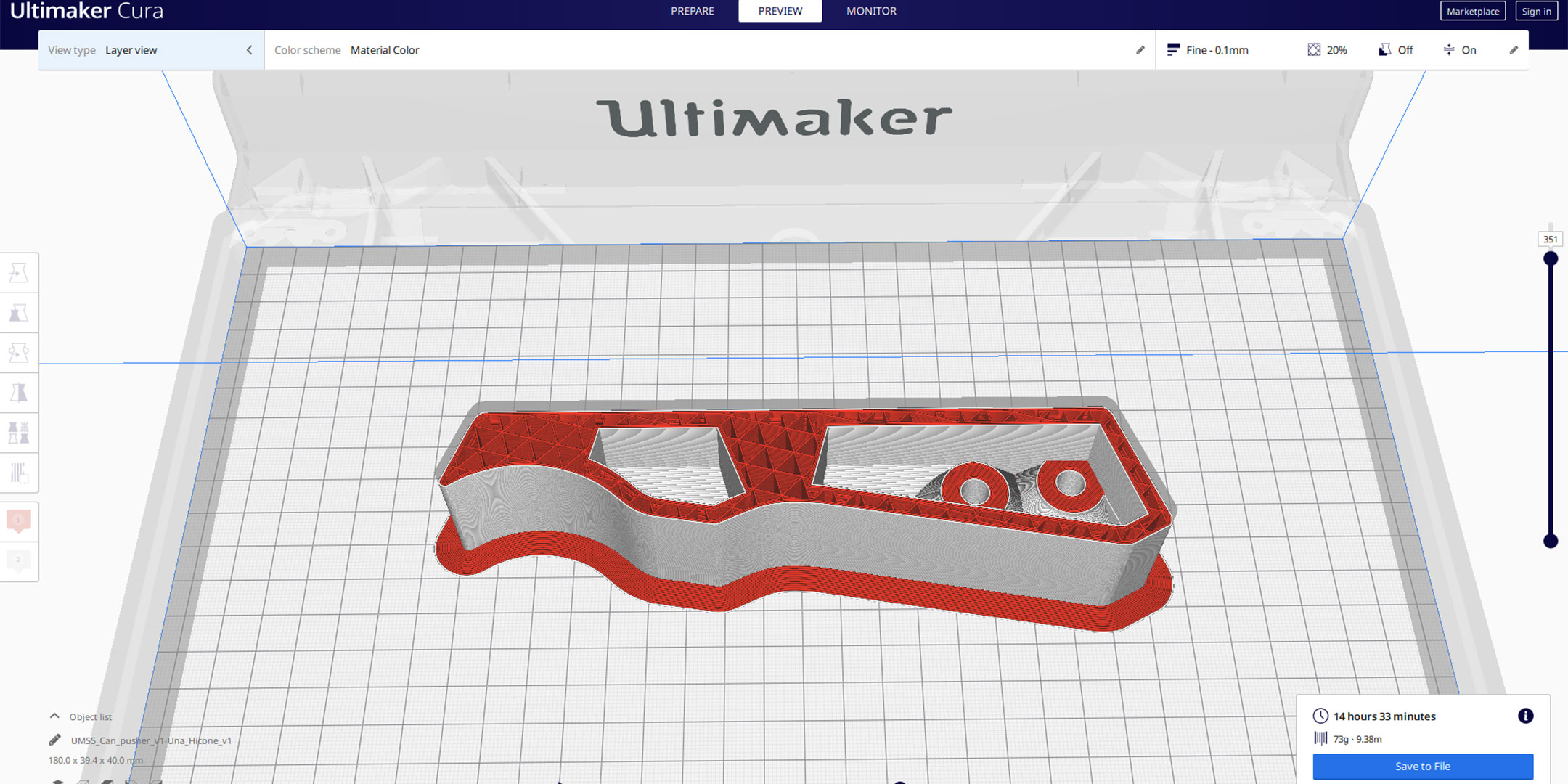This screenshot has width=1568, height=784.
Task: Click the pencil icon after adhesion setting
Action: (1514, 50)
